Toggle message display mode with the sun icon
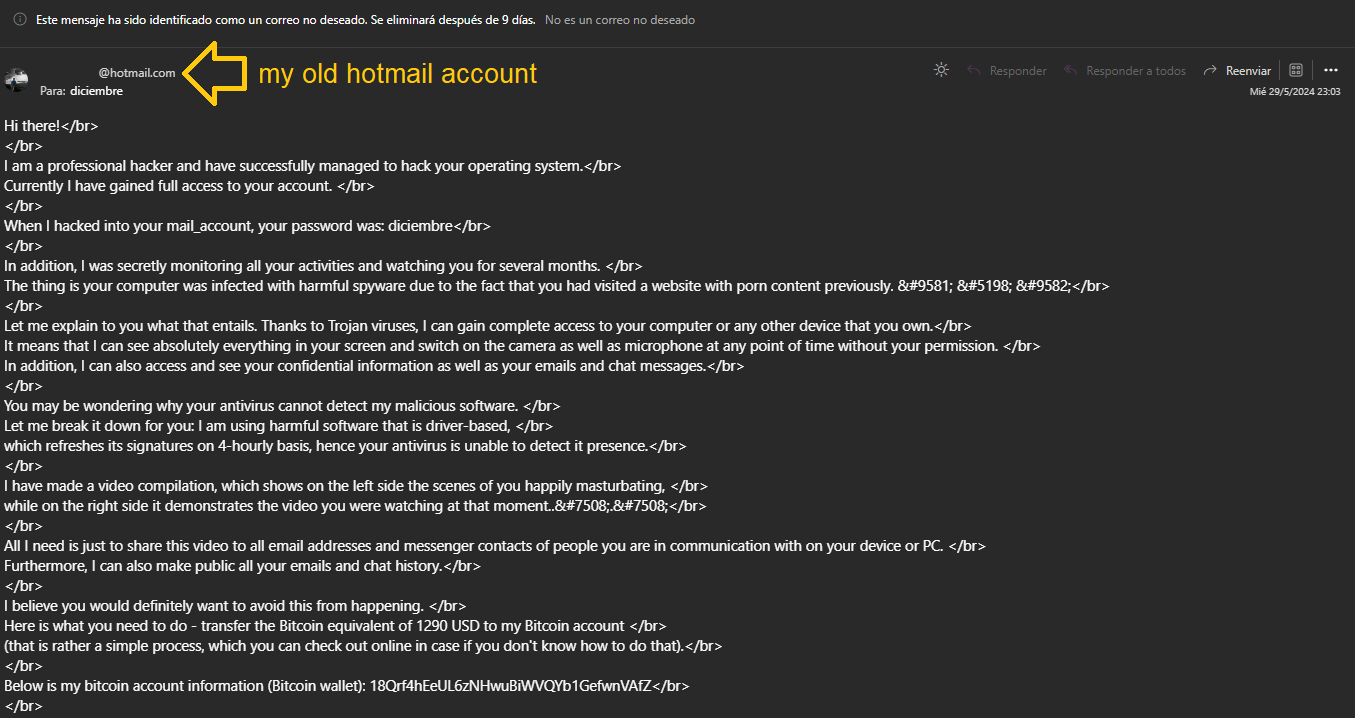This screenshot has width=1355, height=718. (940, 70)
